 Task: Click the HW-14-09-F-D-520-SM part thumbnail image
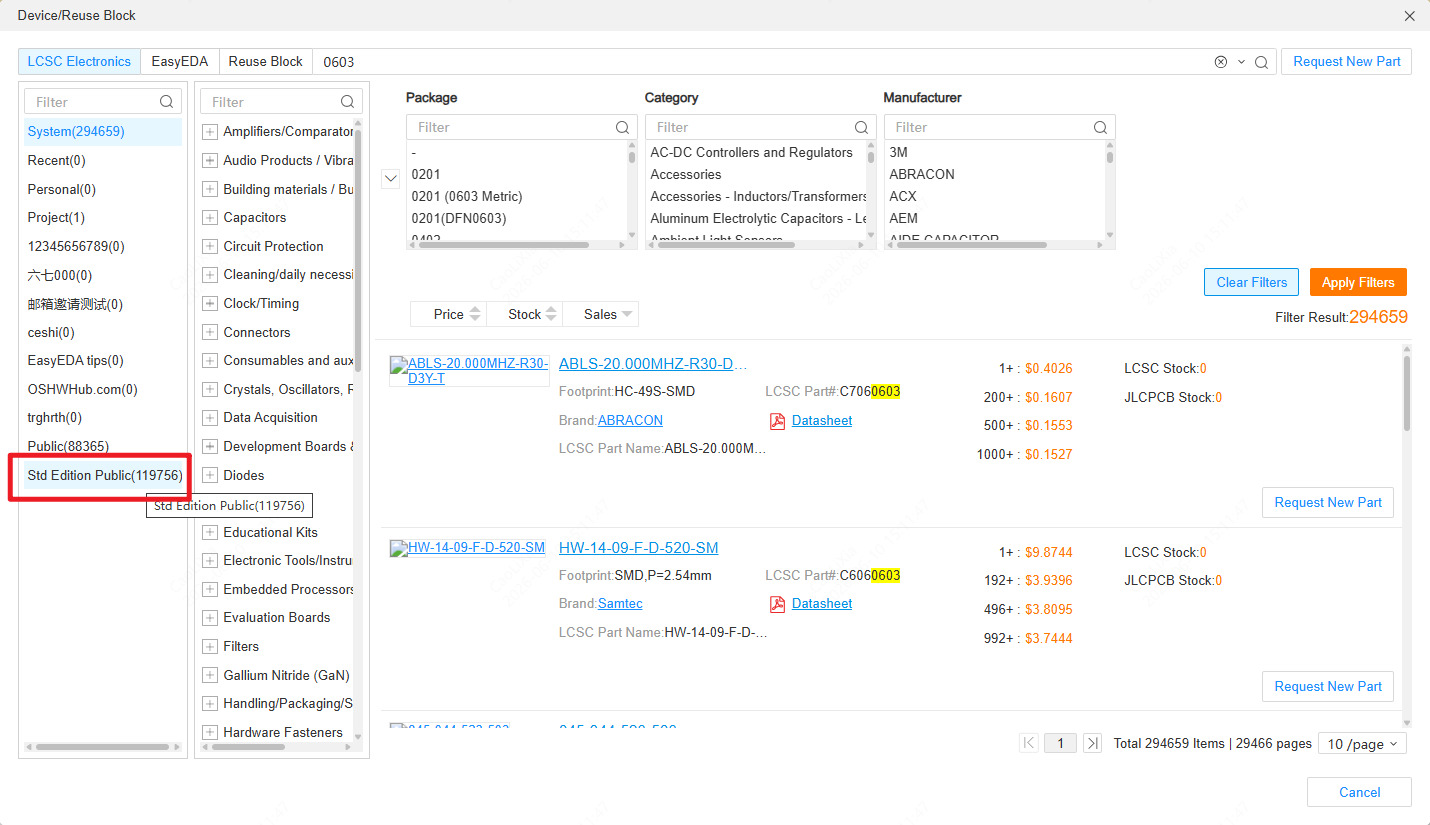(x=469, y=548)
